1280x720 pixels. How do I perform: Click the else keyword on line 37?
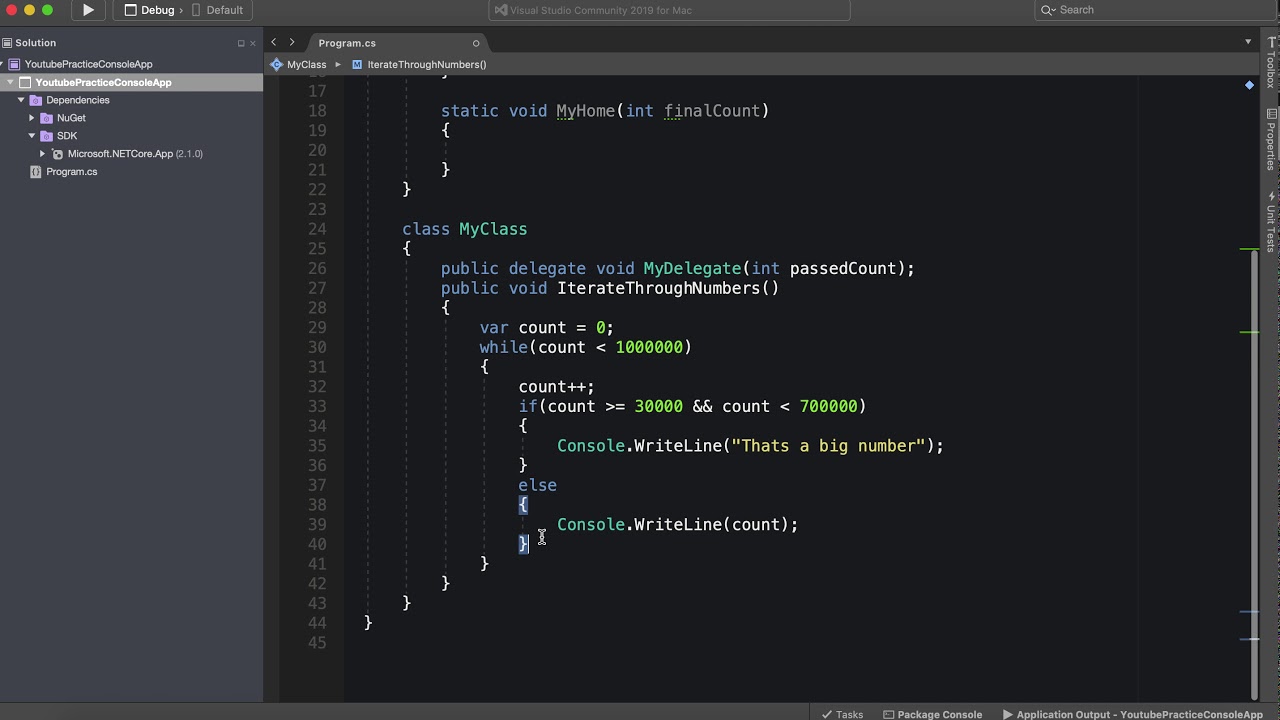point(537,485)
